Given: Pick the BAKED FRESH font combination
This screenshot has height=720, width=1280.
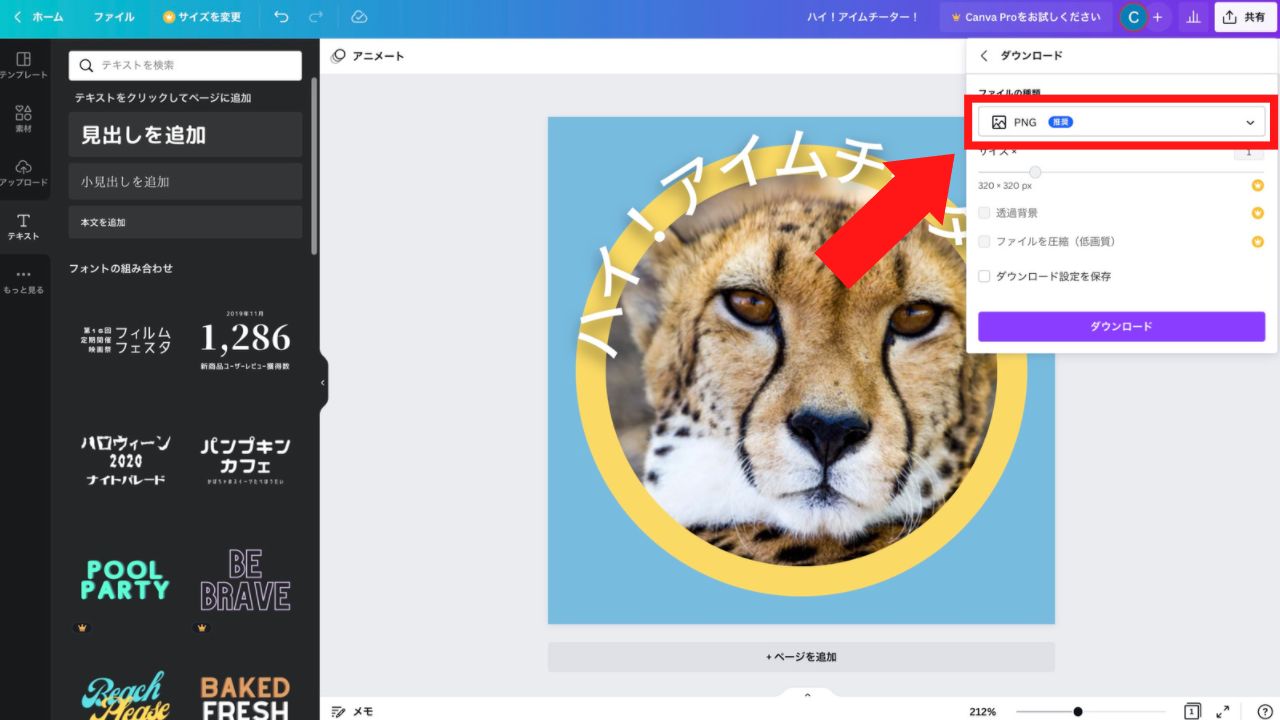Looking at the screenshot, I should (245, 695).
